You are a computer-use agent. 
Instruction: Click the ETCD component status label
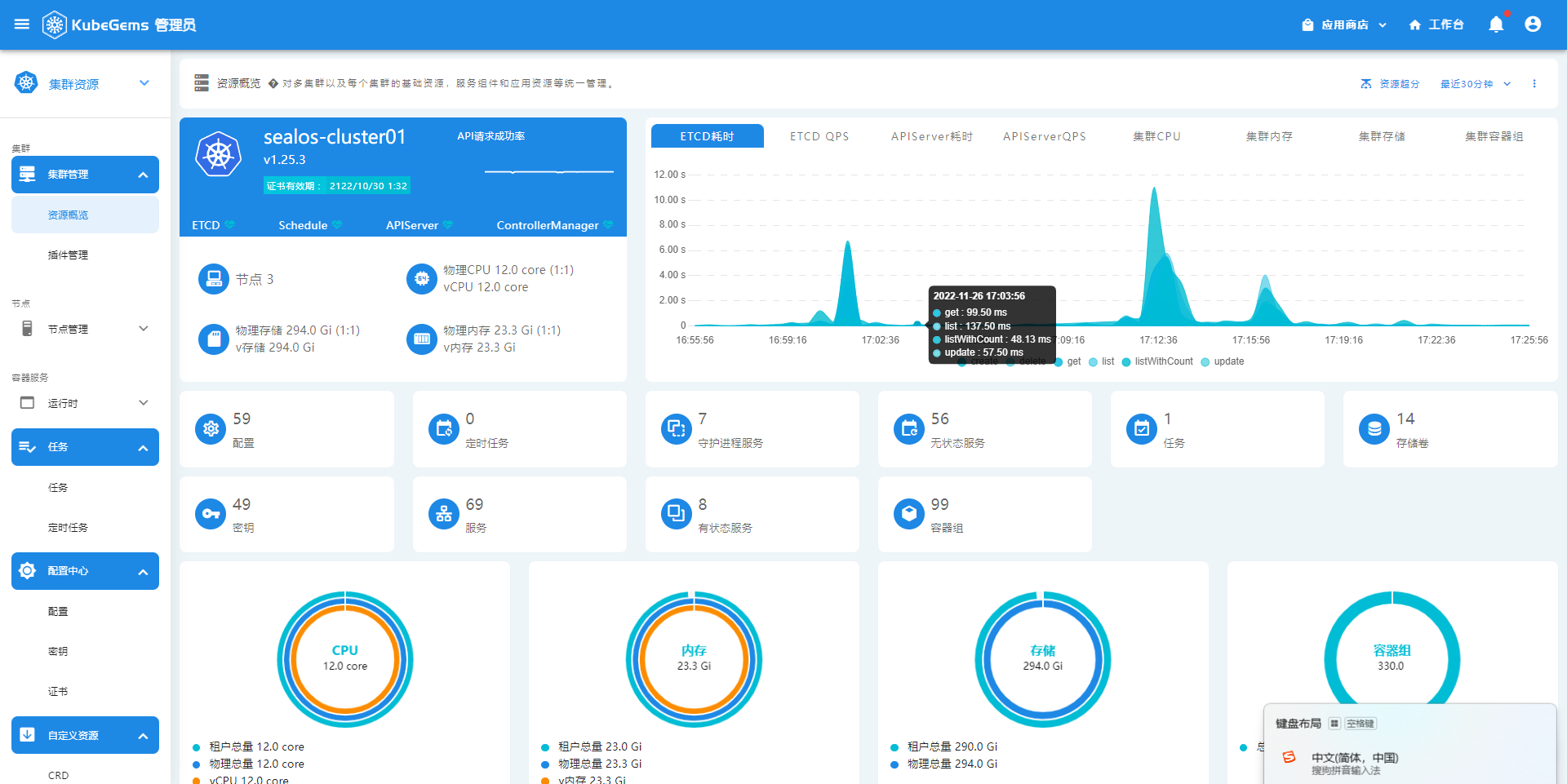click(206, 225)
